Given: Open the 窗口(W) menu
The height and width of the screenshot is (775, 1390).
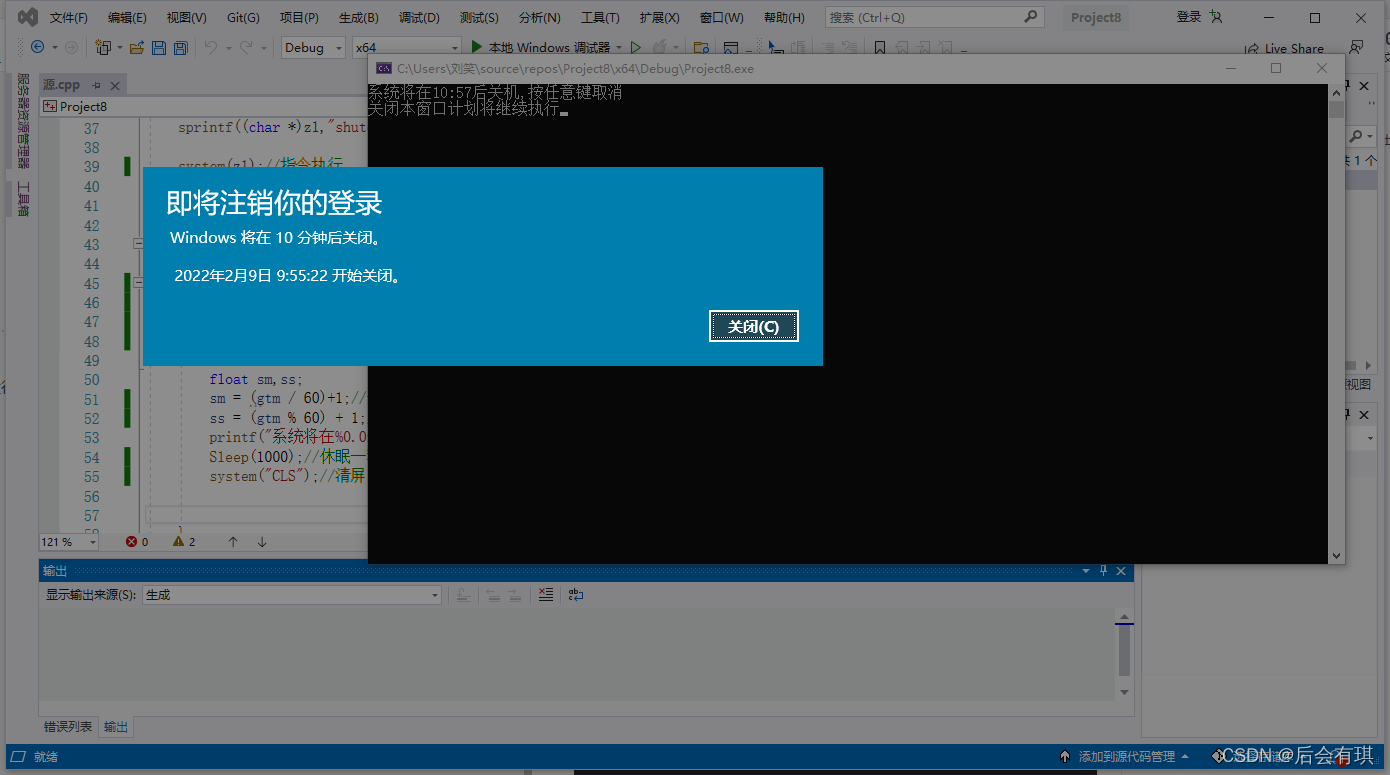Looking at the screenshot, I should (x=721, y=18).
